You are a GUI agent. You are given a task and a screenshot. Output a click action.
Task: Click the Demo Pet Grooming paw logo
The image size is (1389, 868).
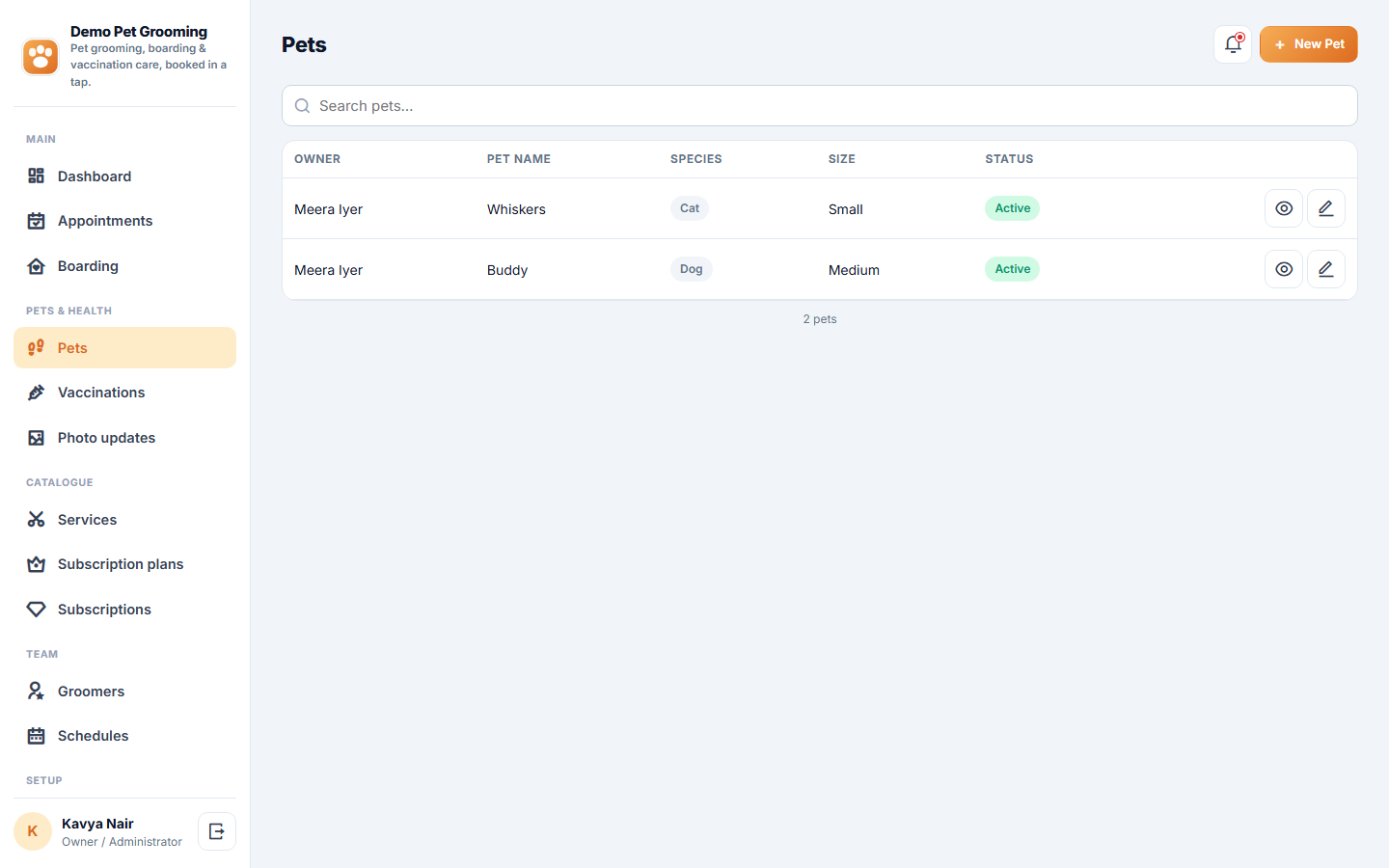tap(41, 57)
